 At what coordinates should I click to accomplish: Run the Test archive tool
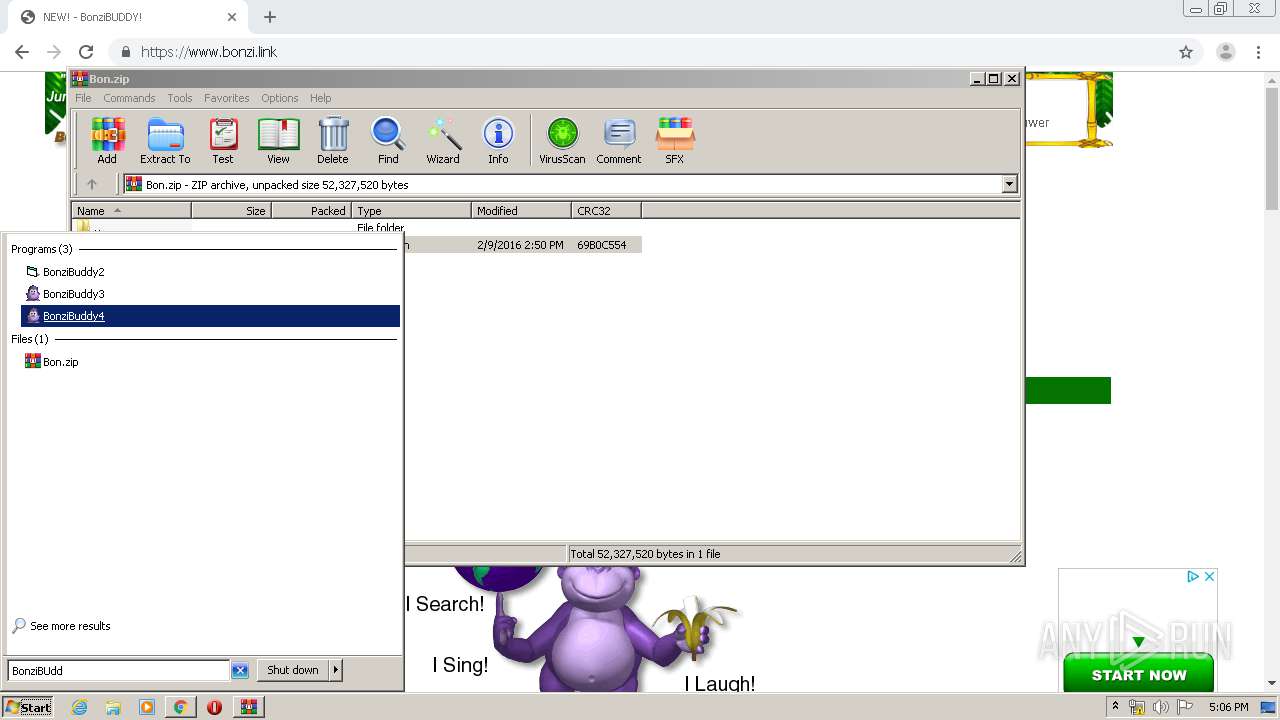click(223, 140)
